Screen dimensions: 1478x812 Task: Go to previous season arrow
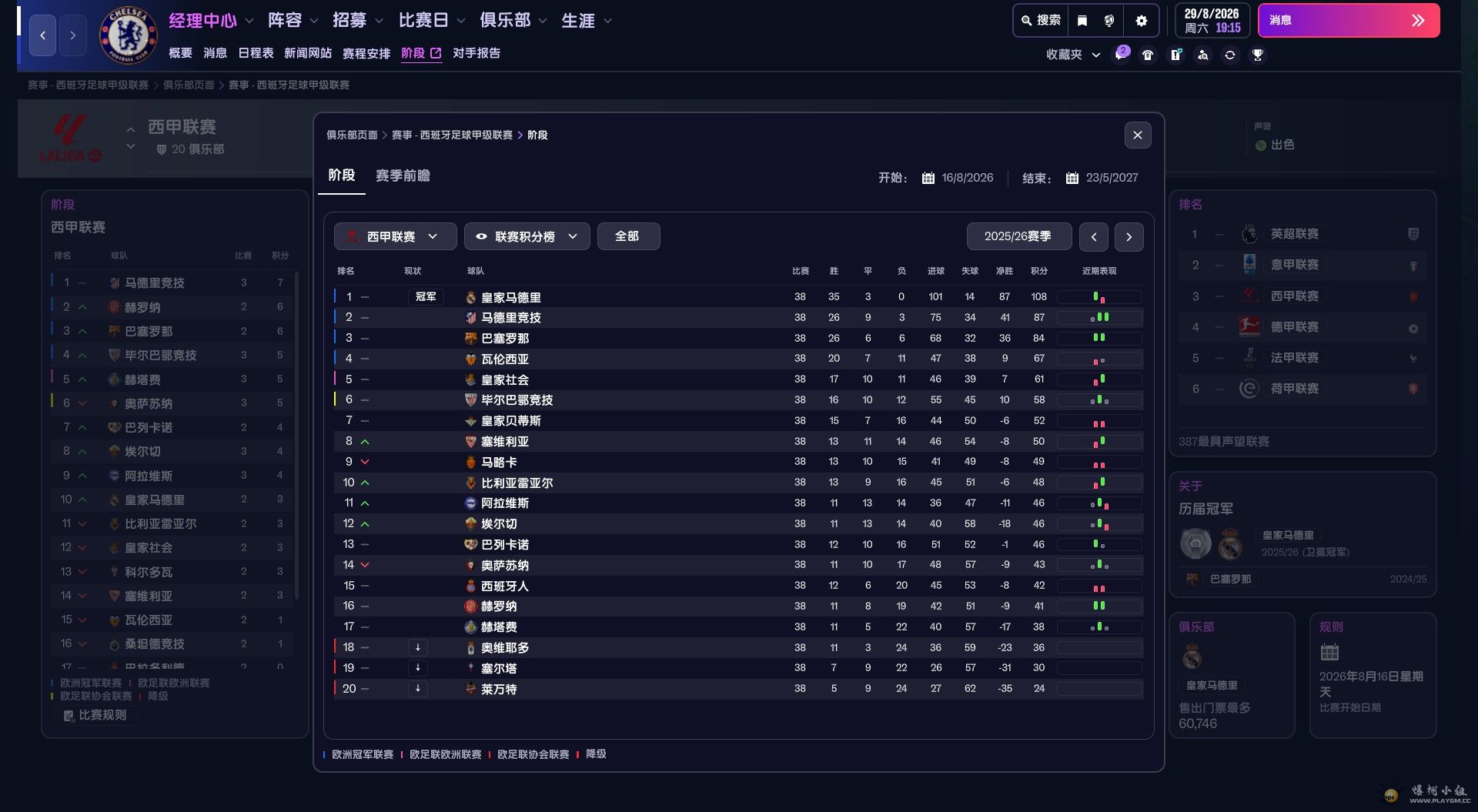(x=1093, y=237)
